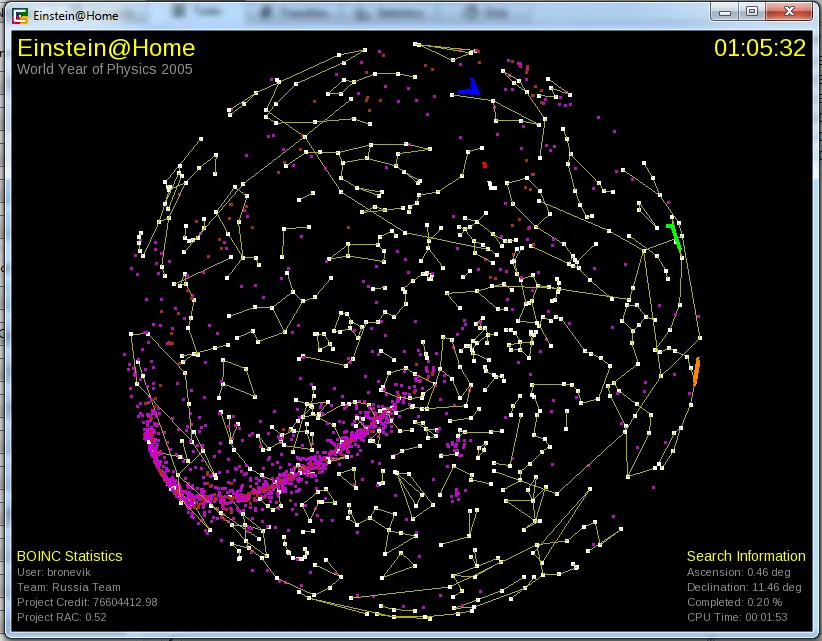Click the 'Ascension: 0.46 deg' value

[739, 572]
